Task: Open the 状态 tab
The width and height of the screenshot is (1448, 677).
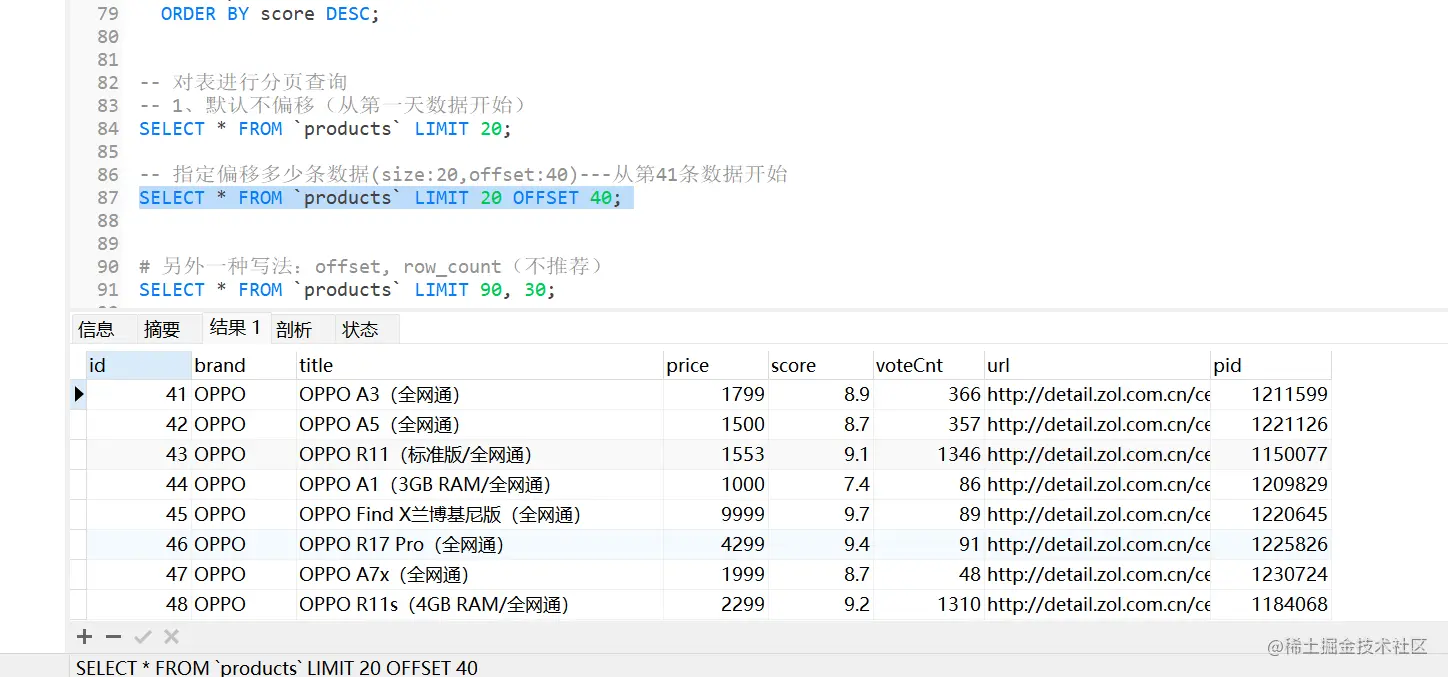Action: (360, 329)
